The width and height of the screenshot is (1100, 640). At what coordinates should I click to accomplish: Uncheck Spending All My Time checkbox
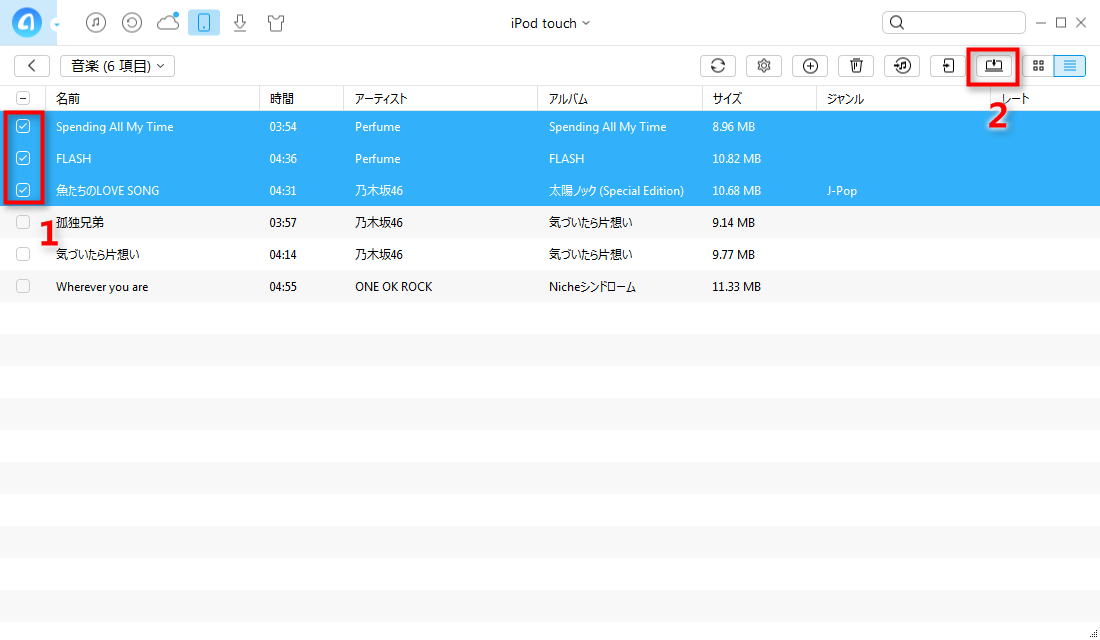(x=23, y=126)
